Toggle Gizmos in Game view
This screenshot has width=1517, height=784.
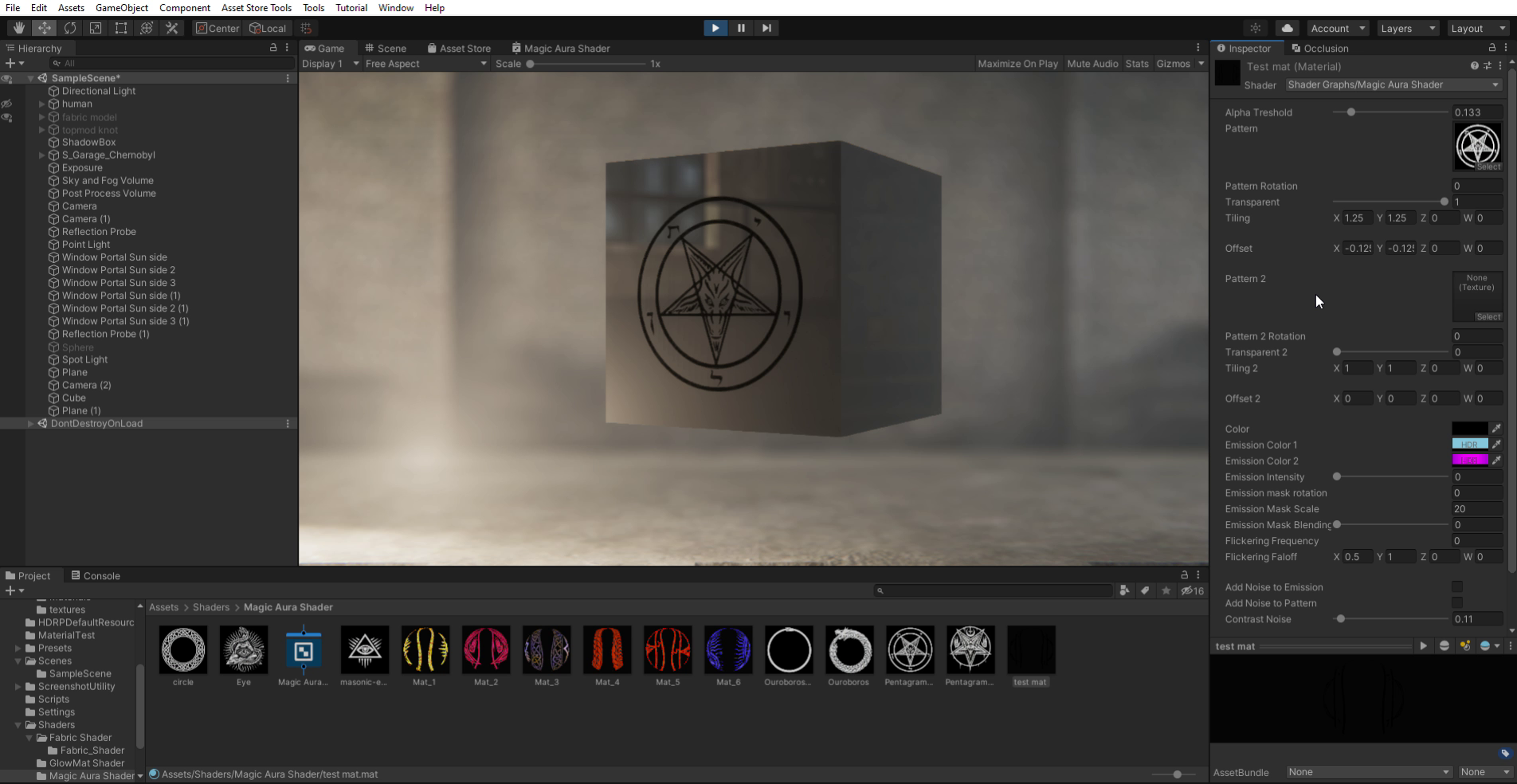(1174, 64)
